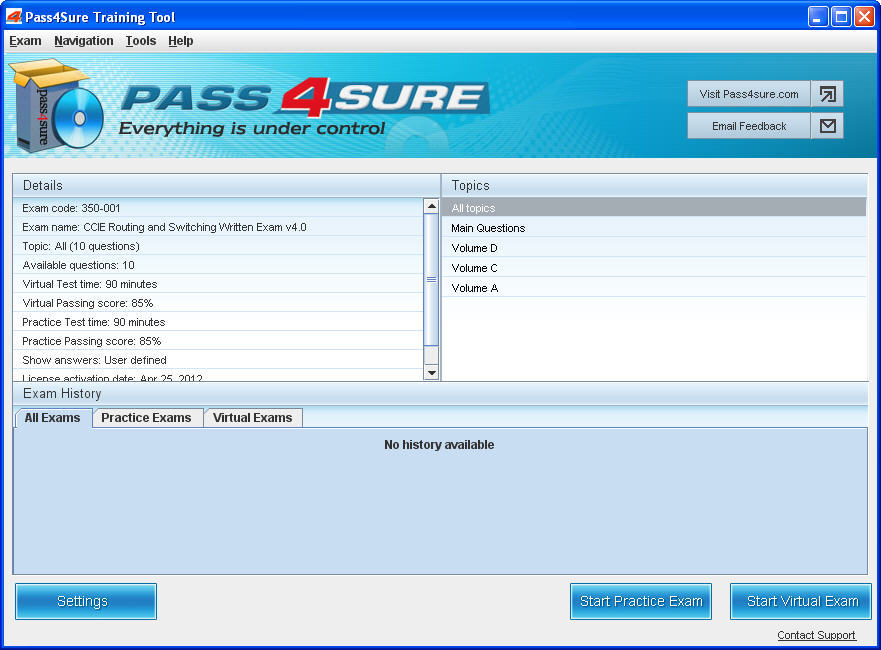Screen dimensions: 881x650
Task: Switch to the All Exams tab
Action: coord(53,418)
